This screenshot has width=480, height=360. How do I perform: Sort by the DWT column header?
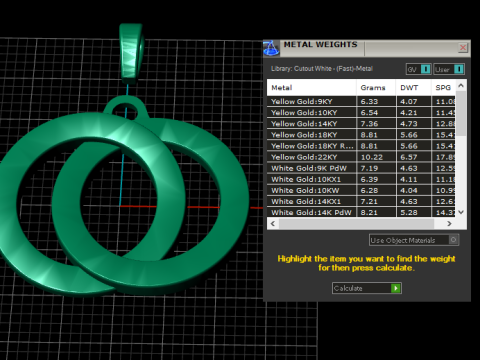point(414,88)
